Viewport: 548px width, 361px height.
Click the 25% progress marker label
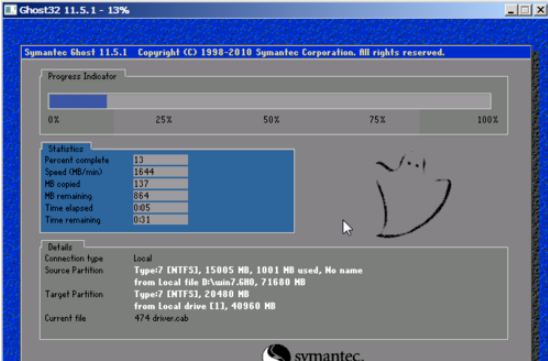[164, 120]
